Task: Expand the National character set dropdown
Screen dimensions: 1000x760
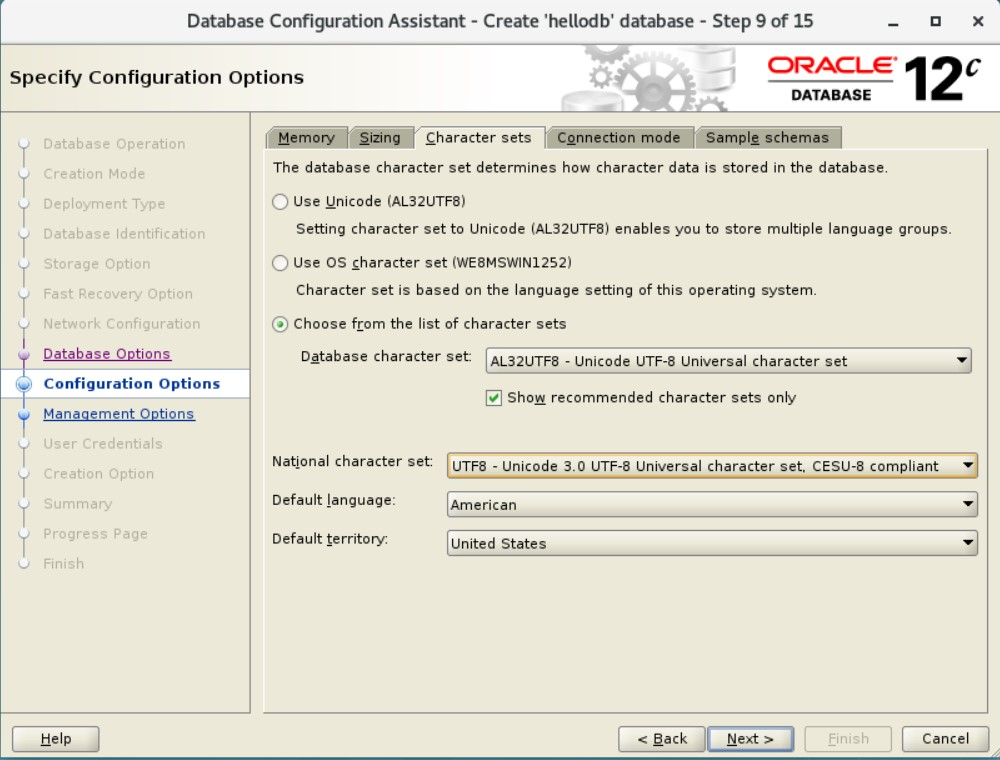Action: [712, 466]
